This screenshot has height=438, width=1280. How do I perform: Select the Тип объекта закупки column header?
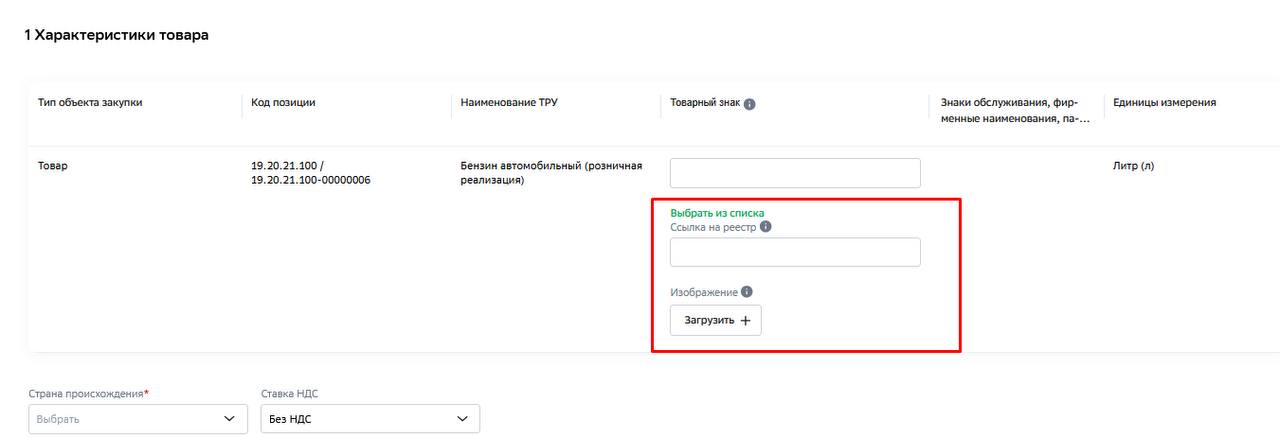(90, 102)
